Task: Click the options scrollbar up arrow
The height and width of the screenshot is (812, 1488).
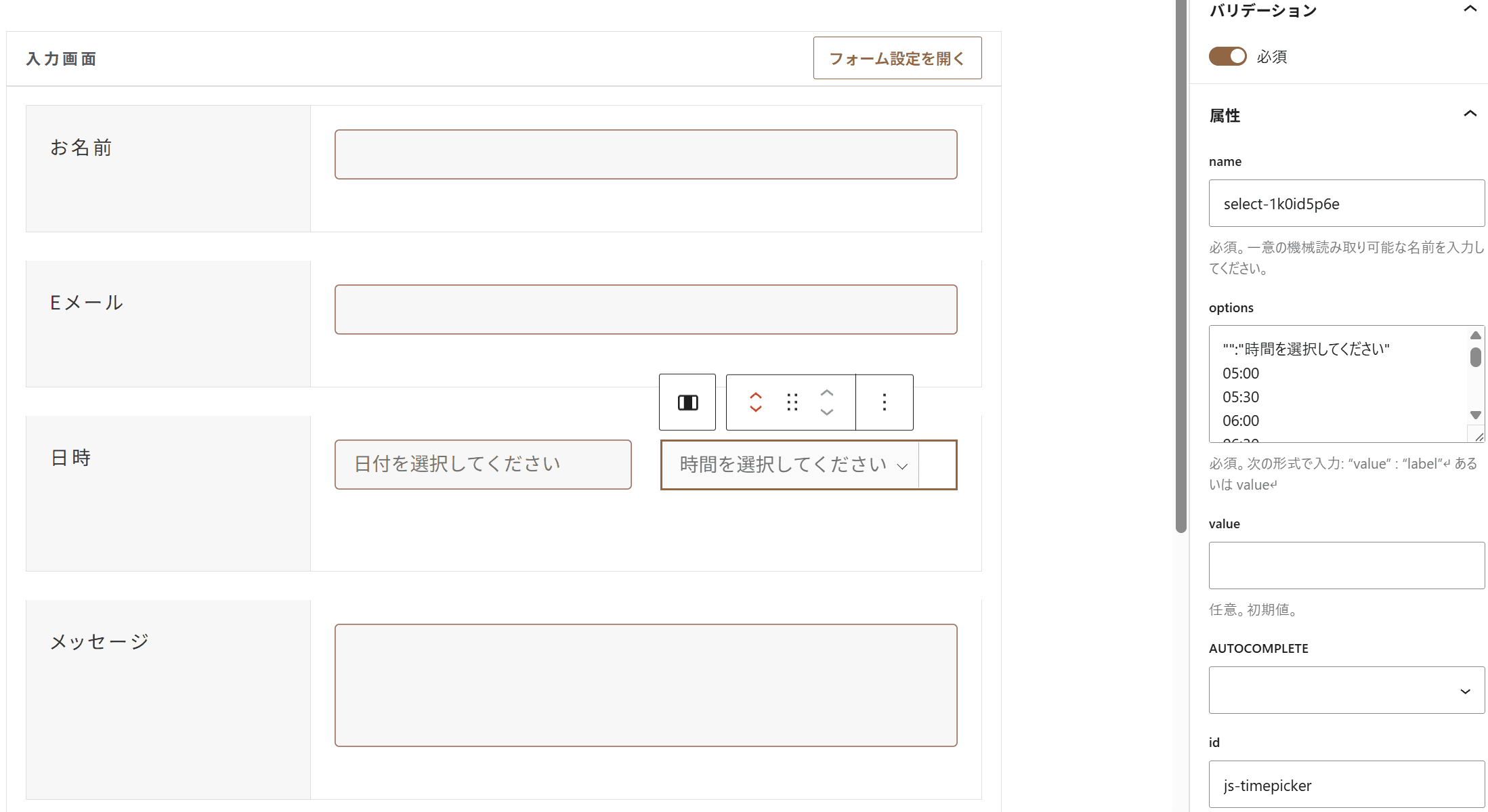Action: pyautogui.click(x=1476, y=335)
